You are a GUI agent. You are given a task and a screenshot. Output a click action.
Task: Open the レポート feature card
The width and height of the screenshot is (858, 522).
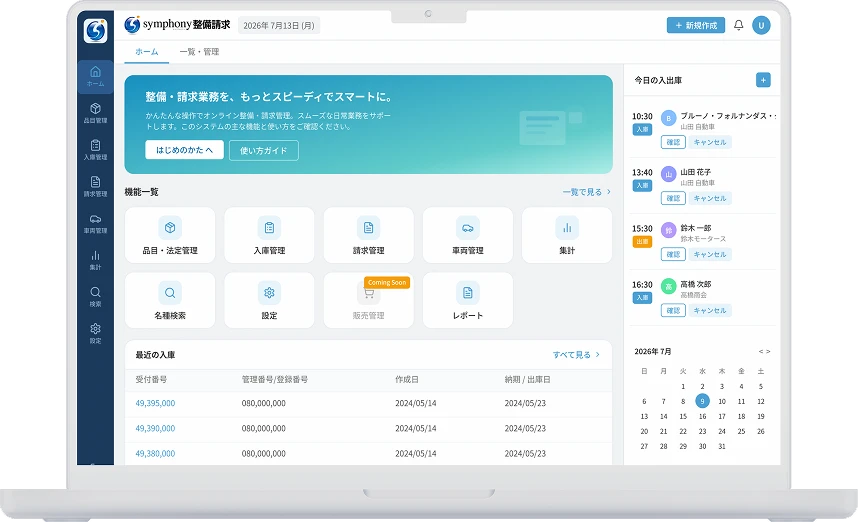(x=468, y=300)
